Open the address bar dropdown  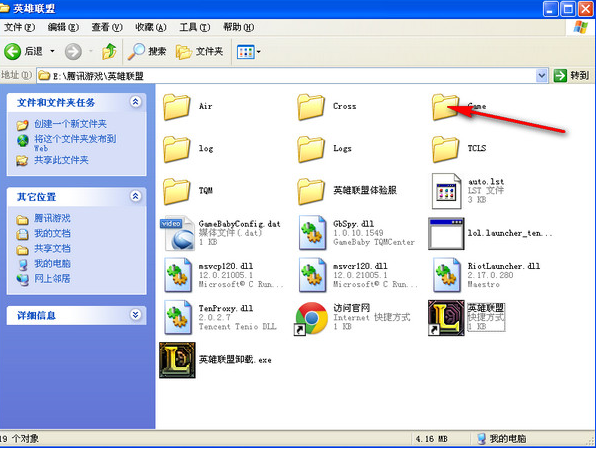pos(542,76)
